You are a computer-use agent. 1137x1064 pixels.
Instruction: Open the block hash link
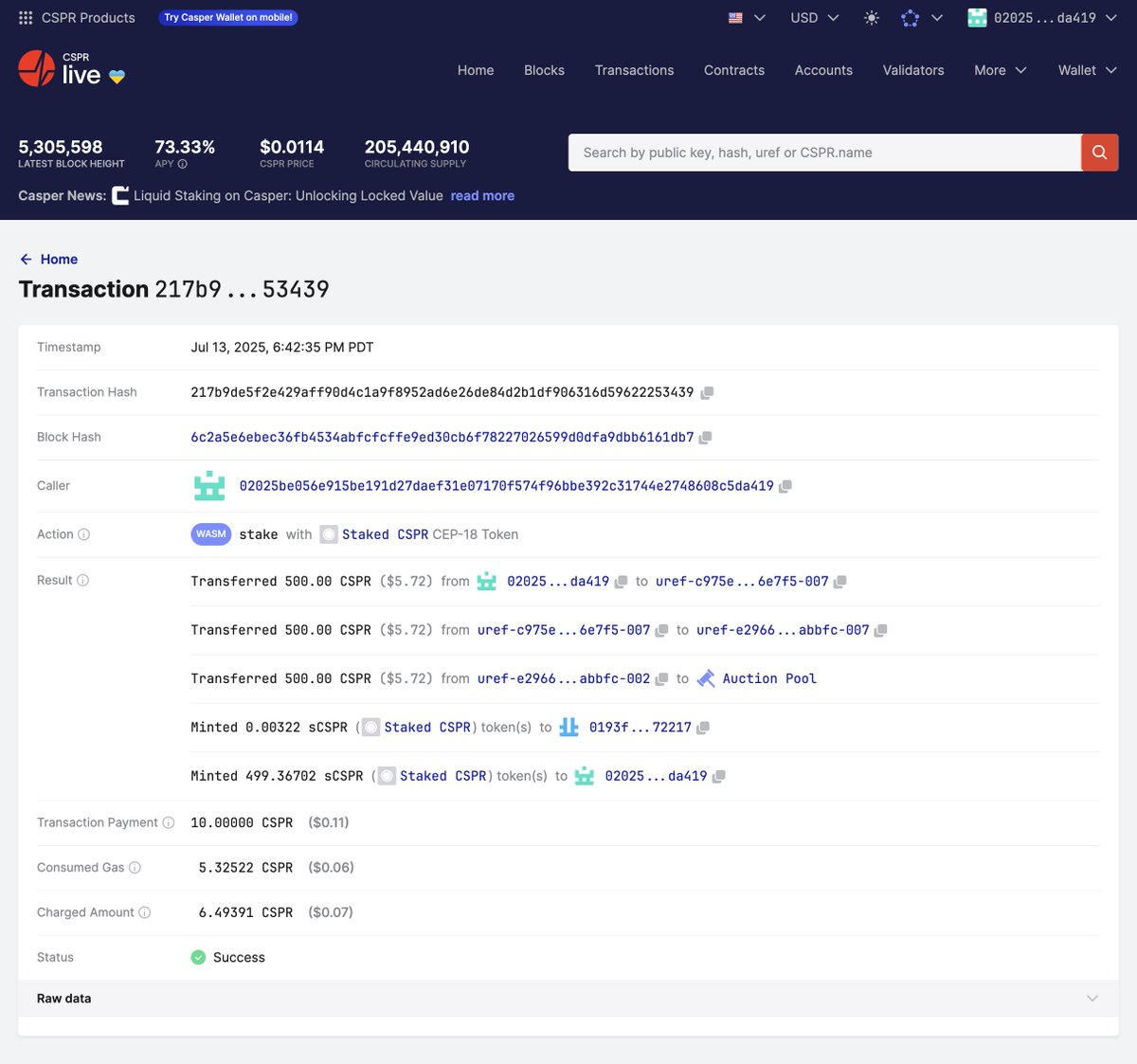tap(442, 438)
